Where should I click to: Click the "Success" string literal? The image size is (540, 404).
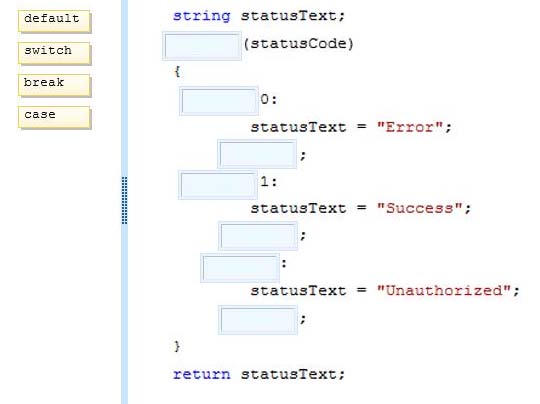tap(419, 208)
